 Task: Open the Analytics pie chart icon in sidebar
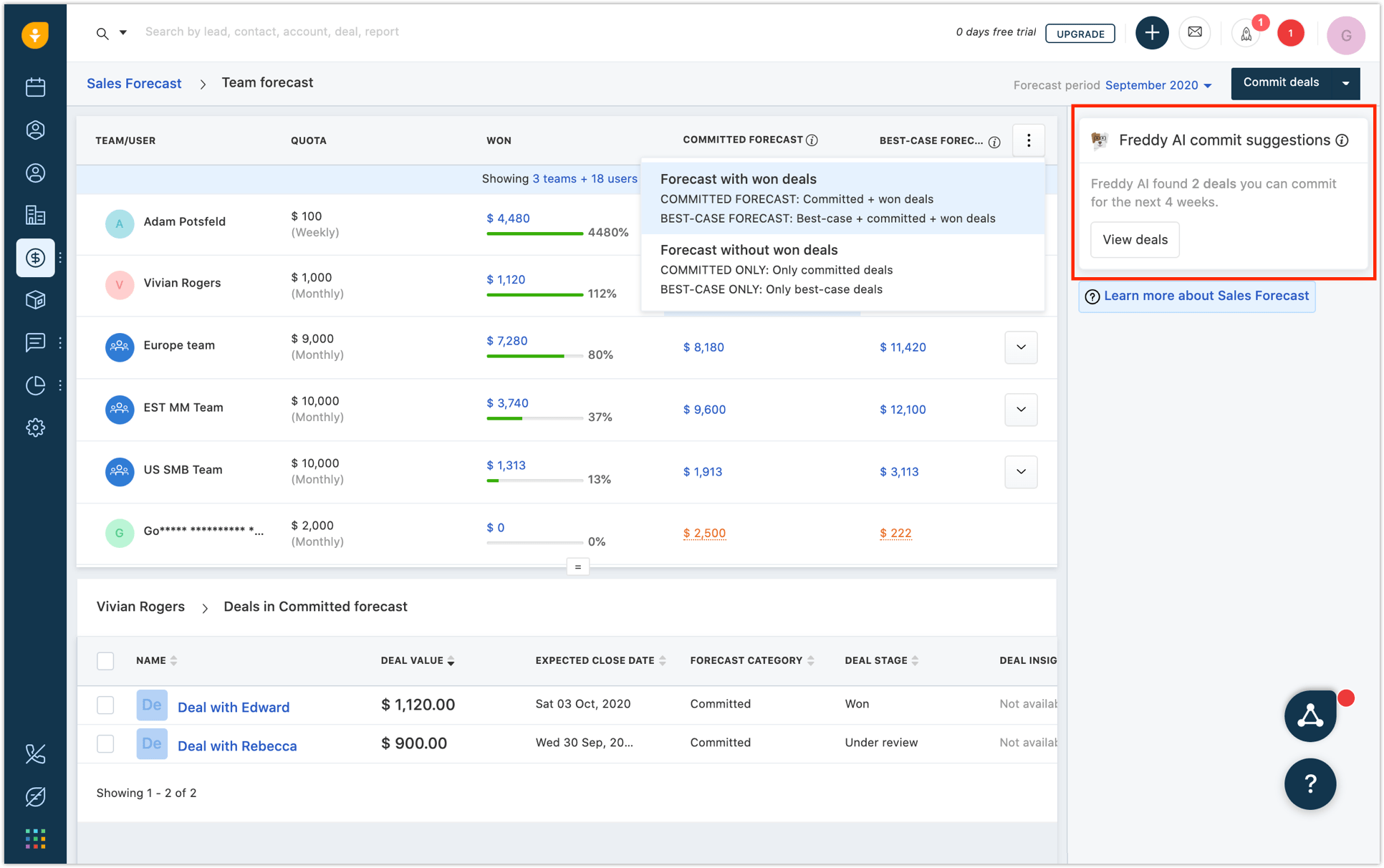(34, 385)
